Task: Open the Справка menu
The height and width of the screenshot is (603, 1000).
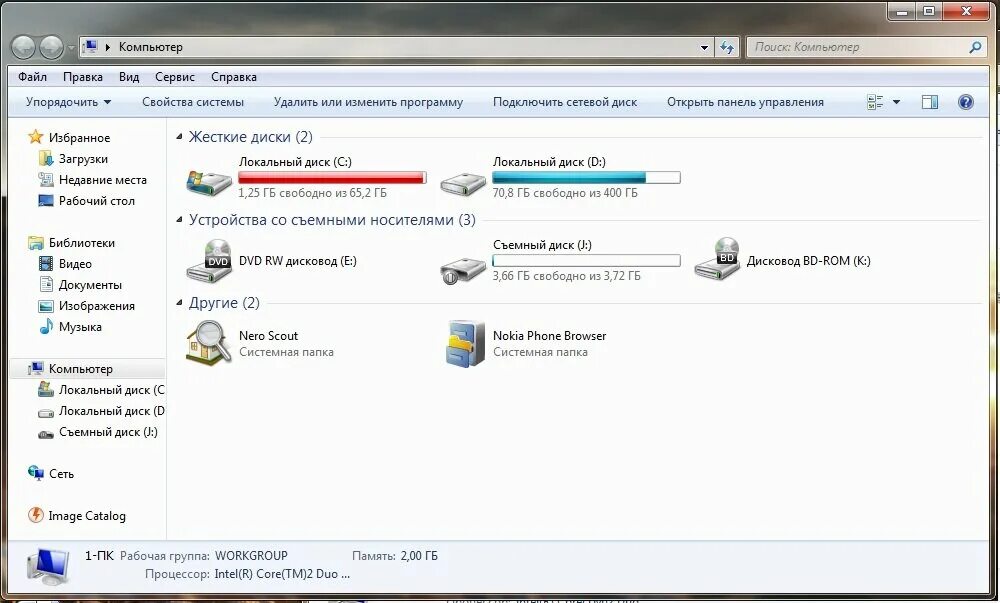Action: 234,76
